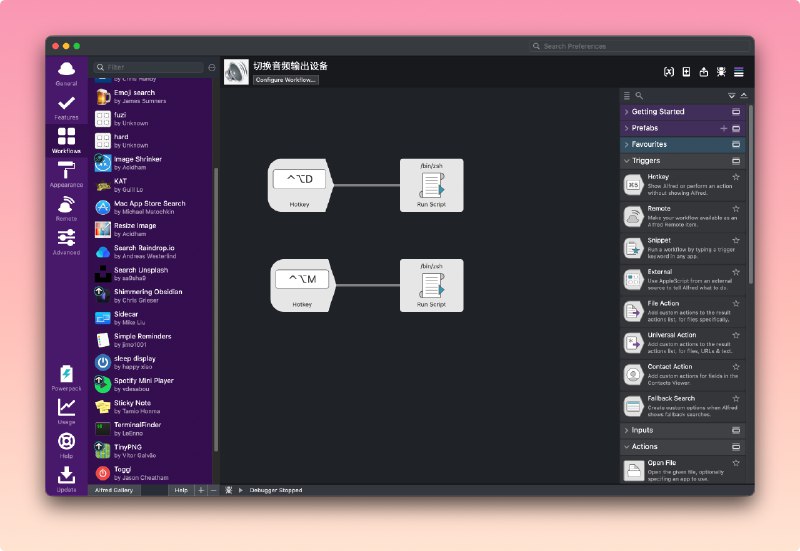800x551 pixels.
Task: Click the workflow variables [x] icon
Action: [x=668, y=72]
